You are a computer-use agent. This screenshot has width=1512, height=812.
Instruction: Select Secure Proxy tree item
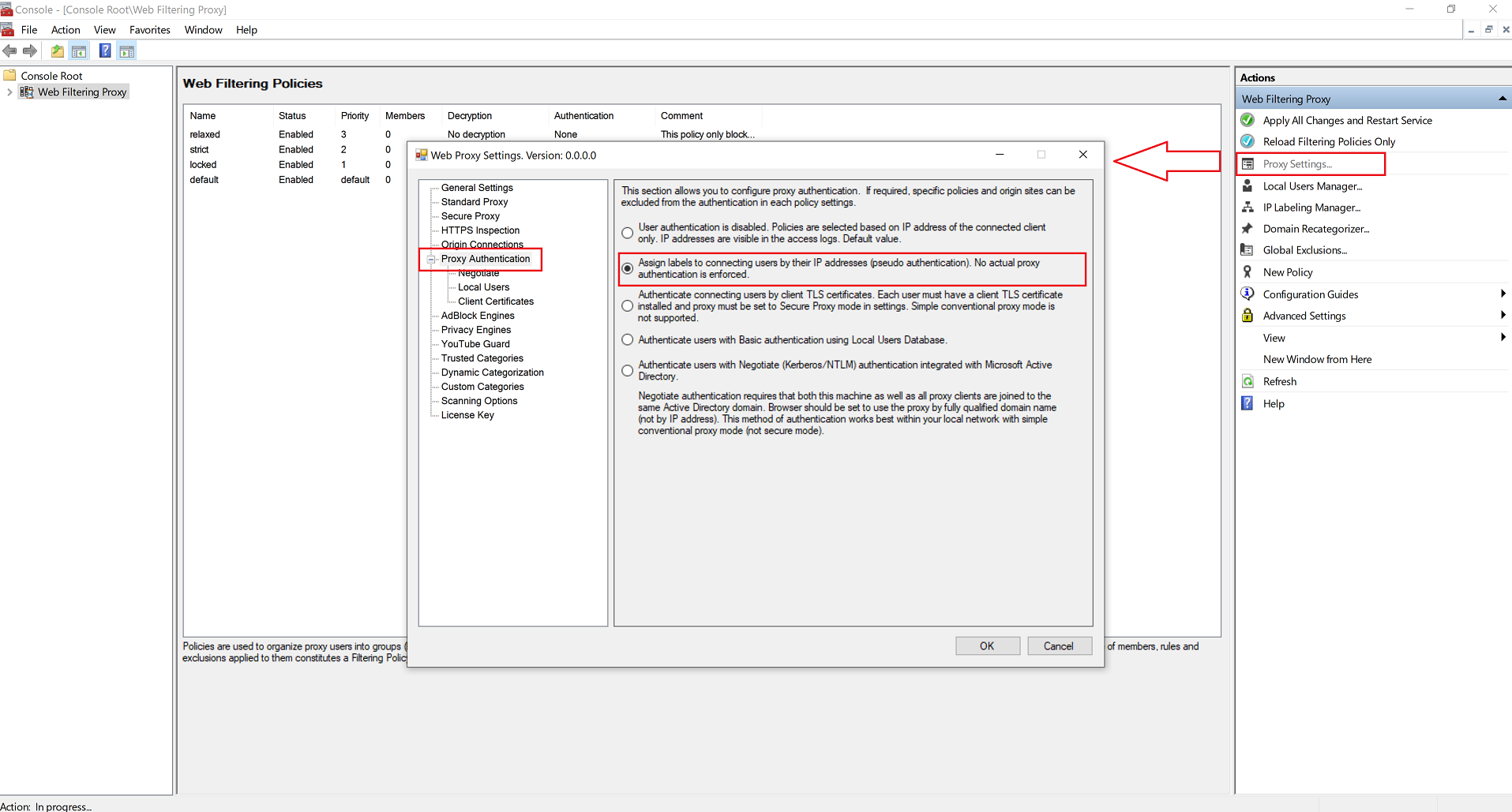pyautogui.click(x=471, y=216)
